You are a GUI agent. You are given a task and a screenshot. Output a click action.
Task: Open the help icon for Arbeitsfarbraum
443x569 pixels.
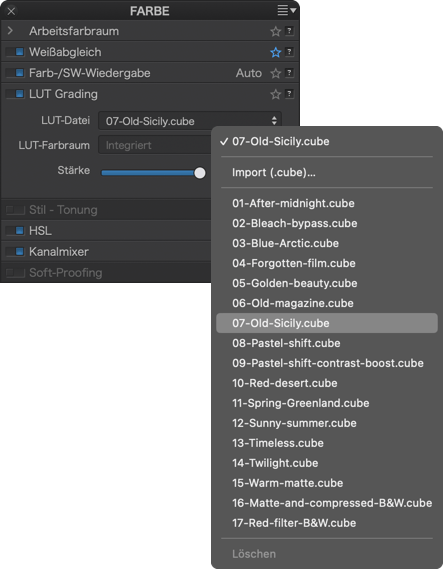pyautogui.click(x=289, y=31)
